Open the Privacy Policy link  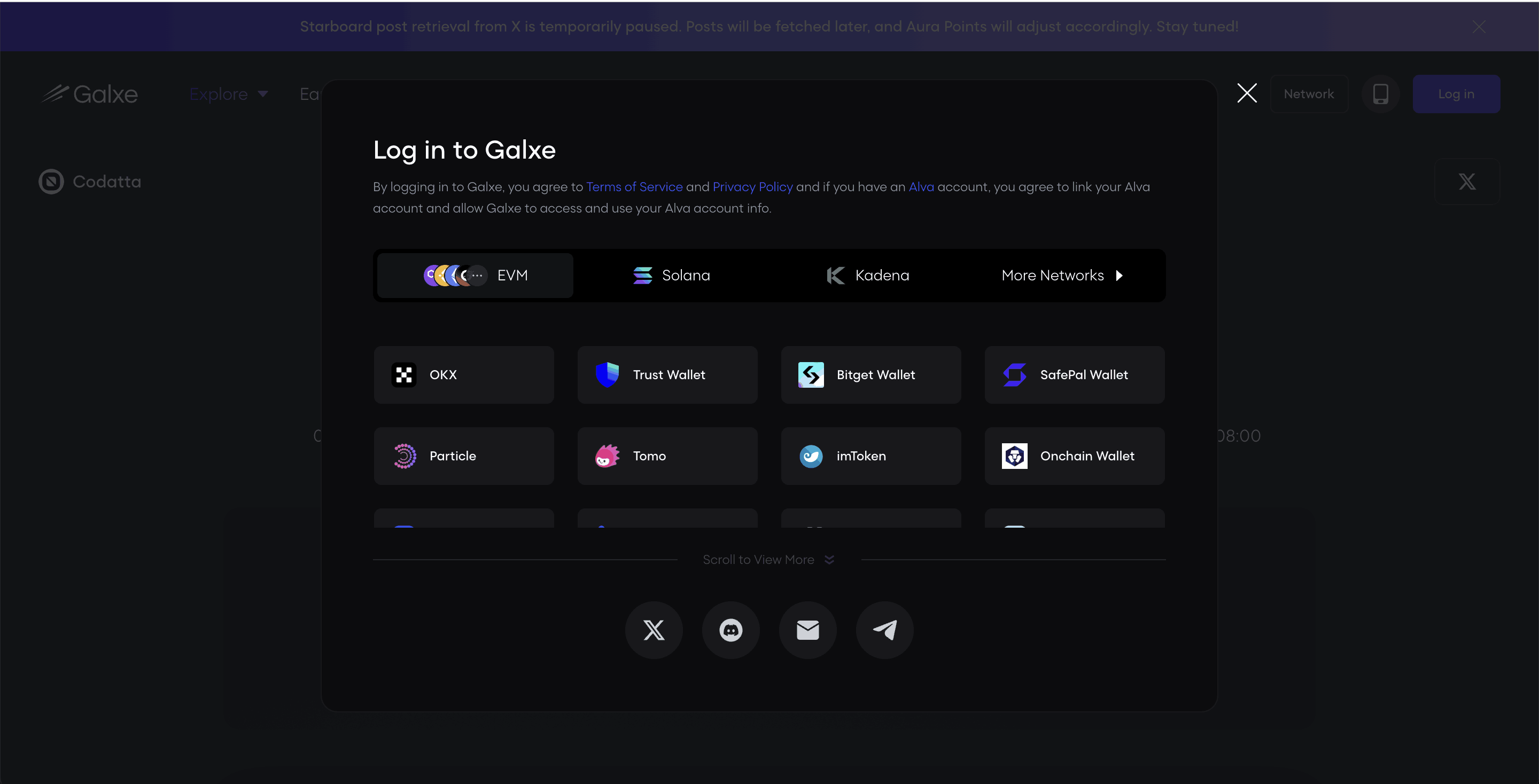[x=753, y=187]
